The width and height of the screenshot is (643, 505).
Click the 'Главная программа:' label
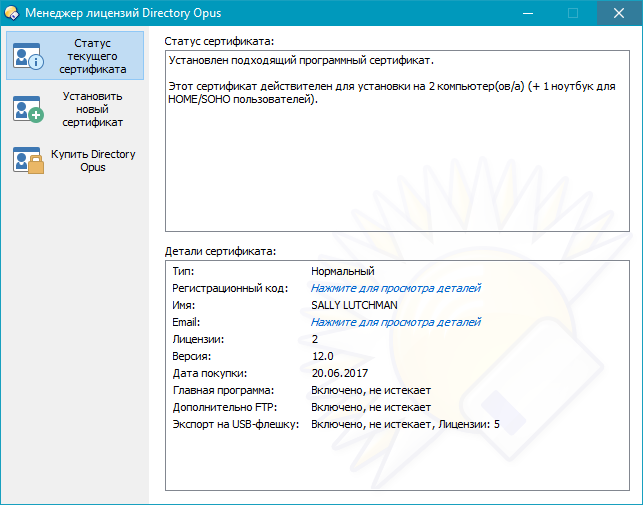click(x=223, y=390)
